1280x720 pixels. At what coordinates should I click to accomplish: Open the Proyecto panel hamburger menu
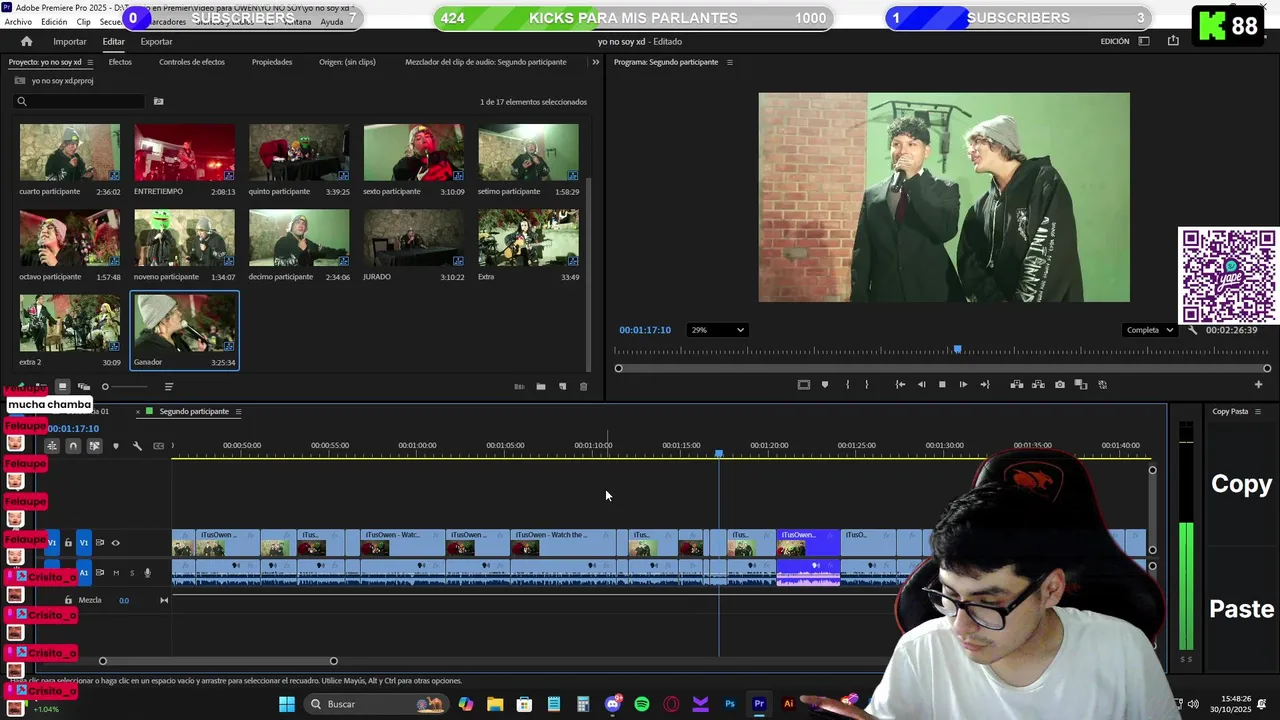point(90,62)
